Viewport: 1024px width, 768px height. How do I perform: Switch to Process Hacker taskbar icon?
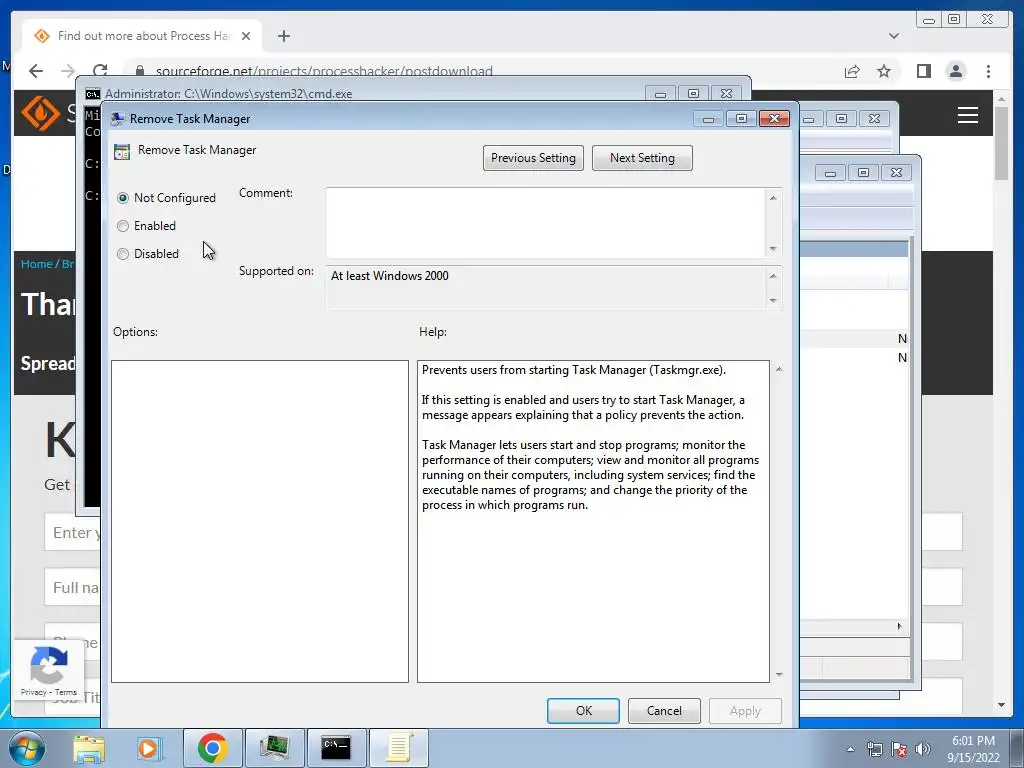(274, 748)
